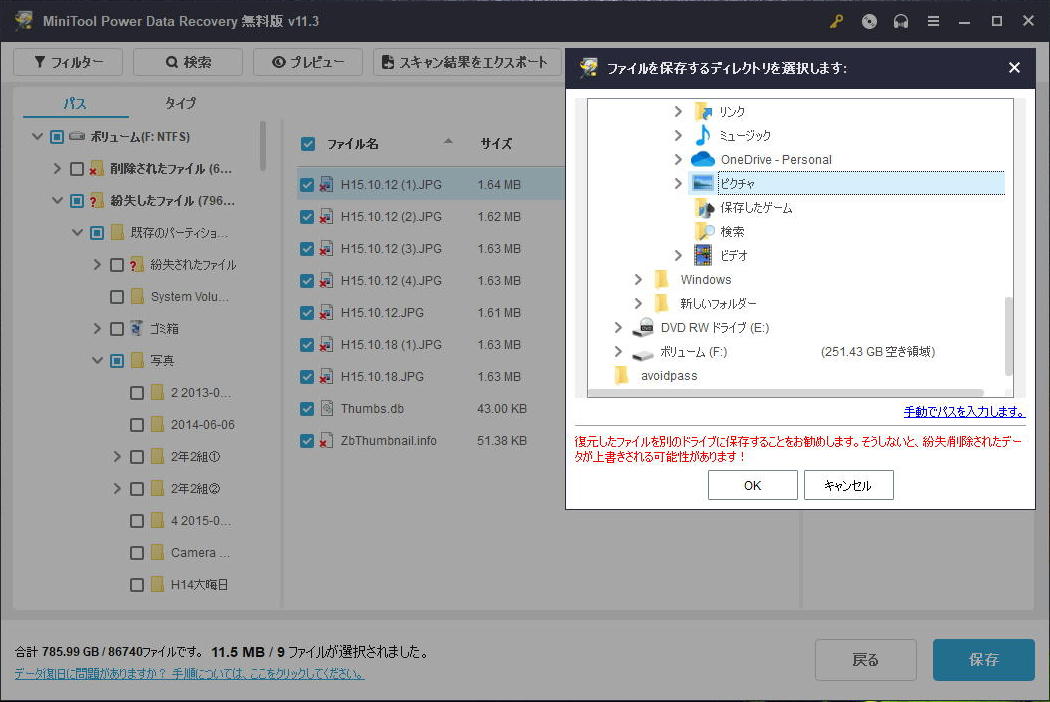Uncheck the Thumbs.db file
The width and height of the screenshot is (1050, 702).
307,408
